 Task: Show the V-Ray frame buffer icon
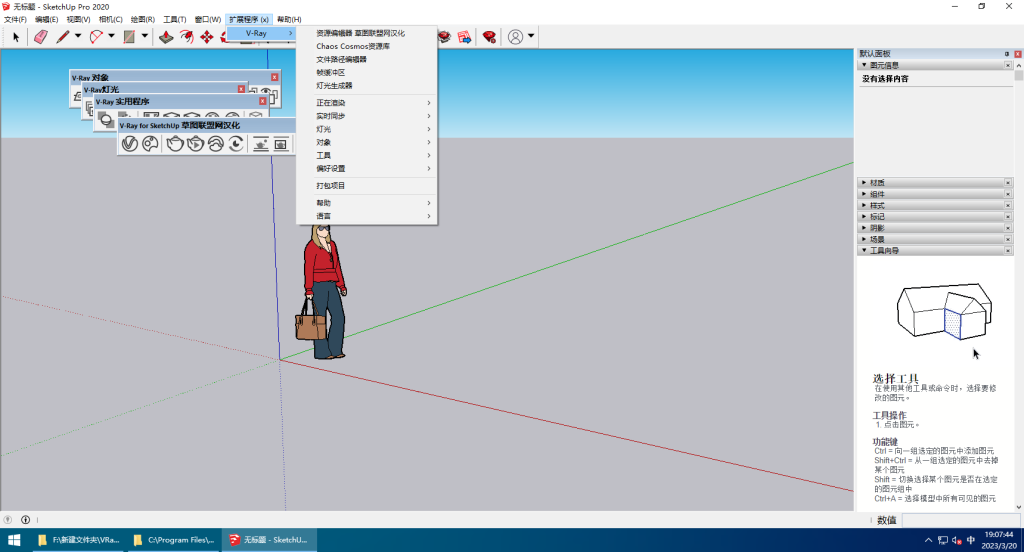[281, 144]
